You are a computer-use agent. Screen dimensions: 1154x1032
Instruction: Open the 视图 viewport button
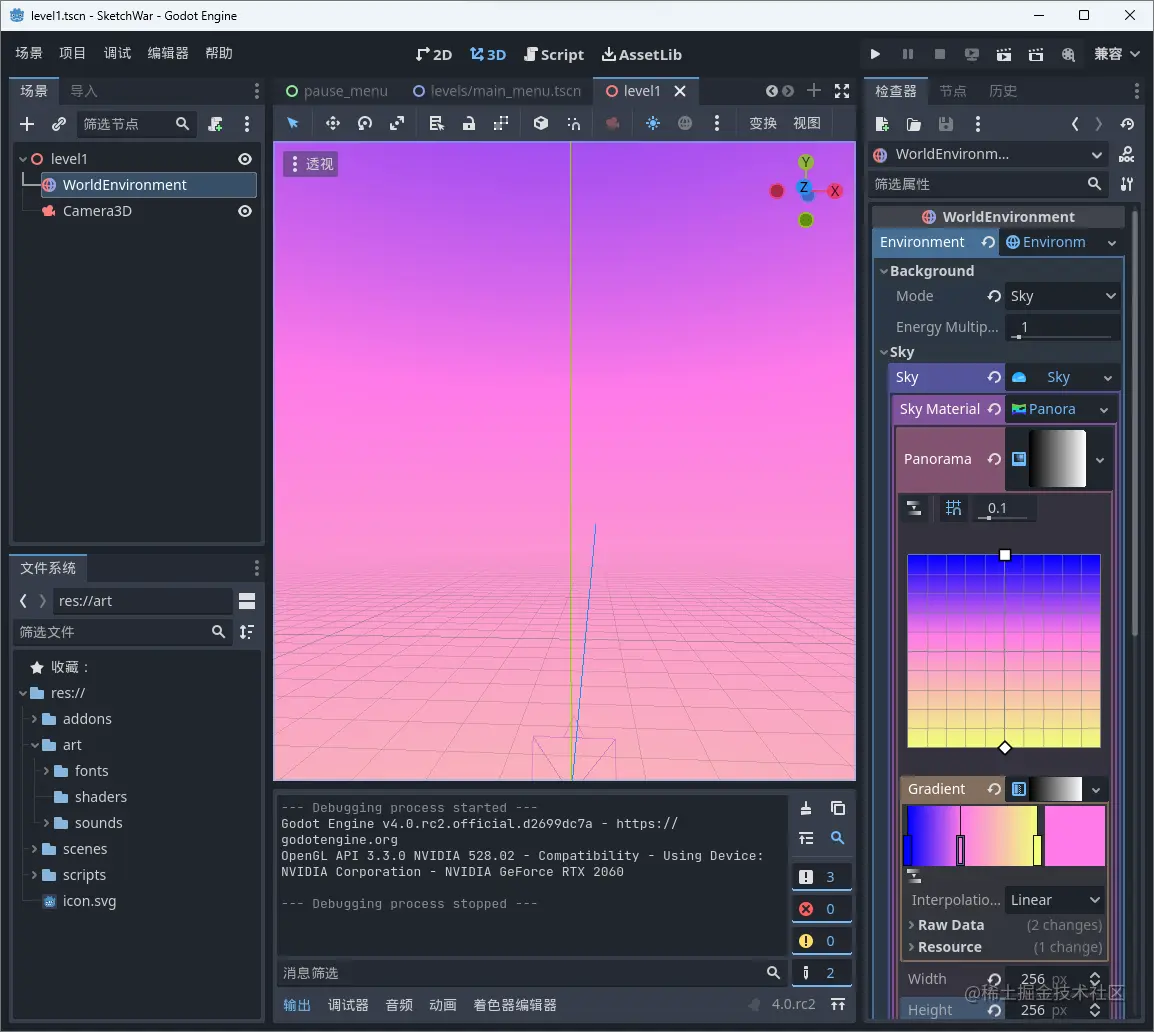(x=806, y=123)
